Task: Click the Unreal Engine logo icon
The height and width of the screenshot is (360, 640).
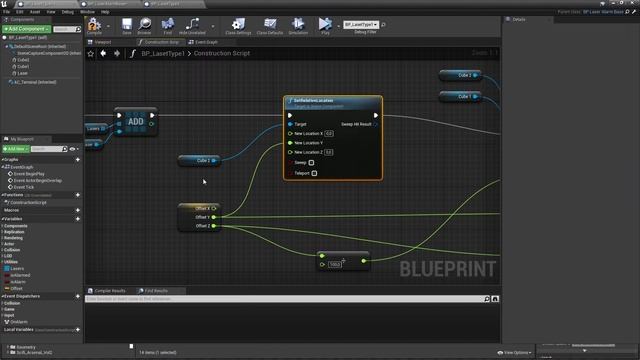Action: [4, 4]
